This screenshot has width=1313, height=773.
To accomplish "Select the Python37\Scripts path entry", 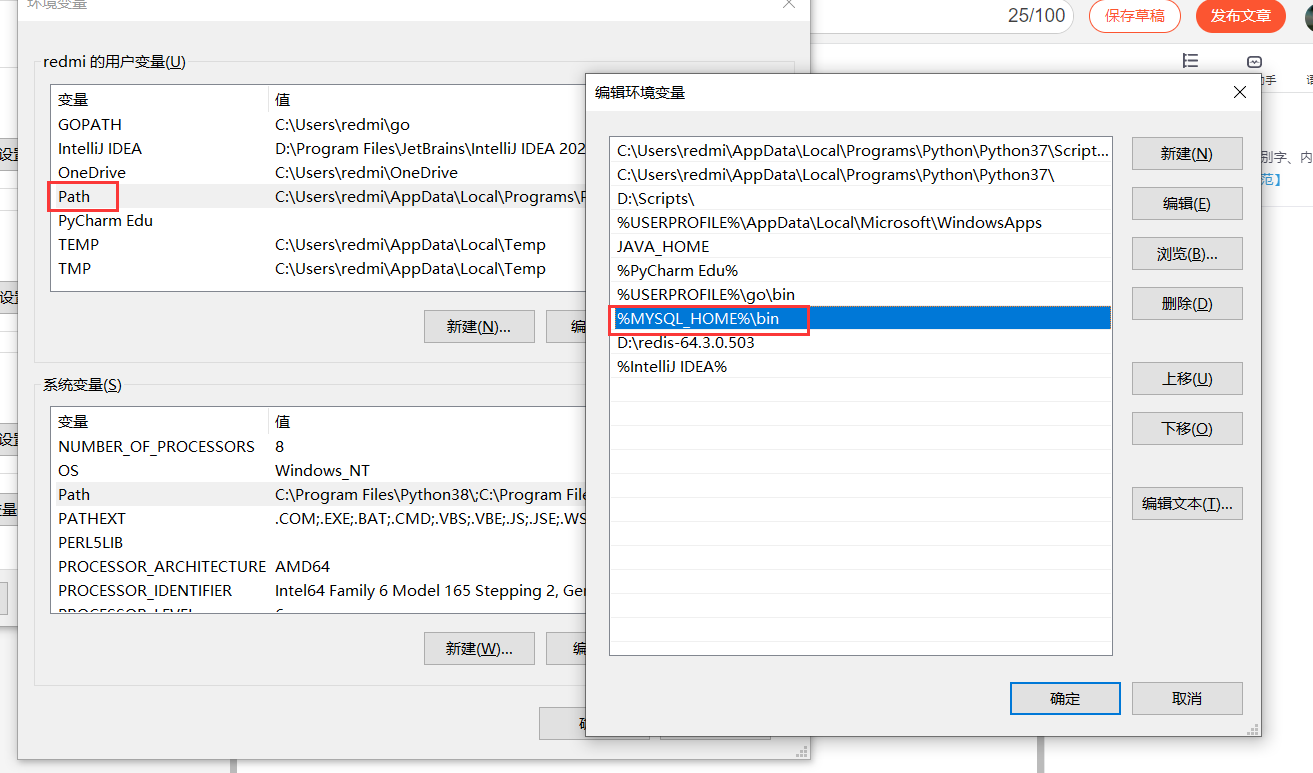I will 861,151.
